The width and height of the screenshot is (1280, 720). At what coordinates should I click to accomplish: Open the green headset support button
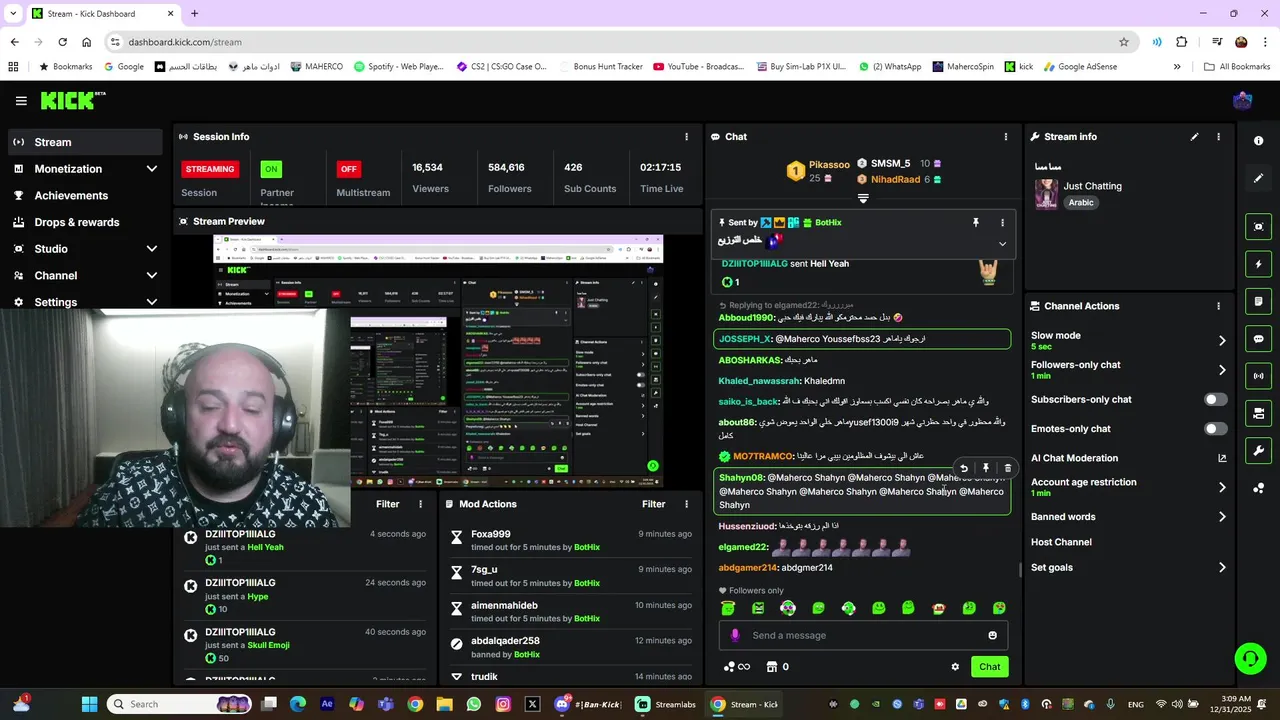click(x=1250, y=658)
